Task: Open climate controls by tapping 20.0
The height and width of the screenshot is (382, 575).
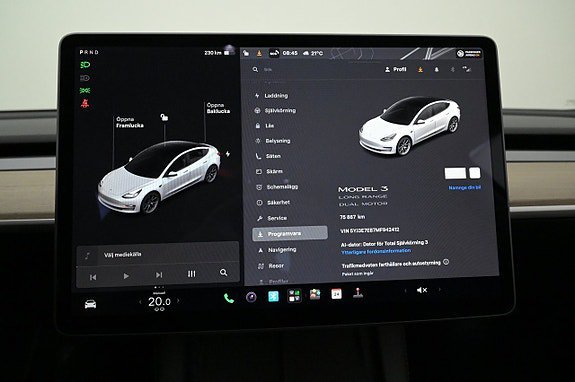Action: 159,302
